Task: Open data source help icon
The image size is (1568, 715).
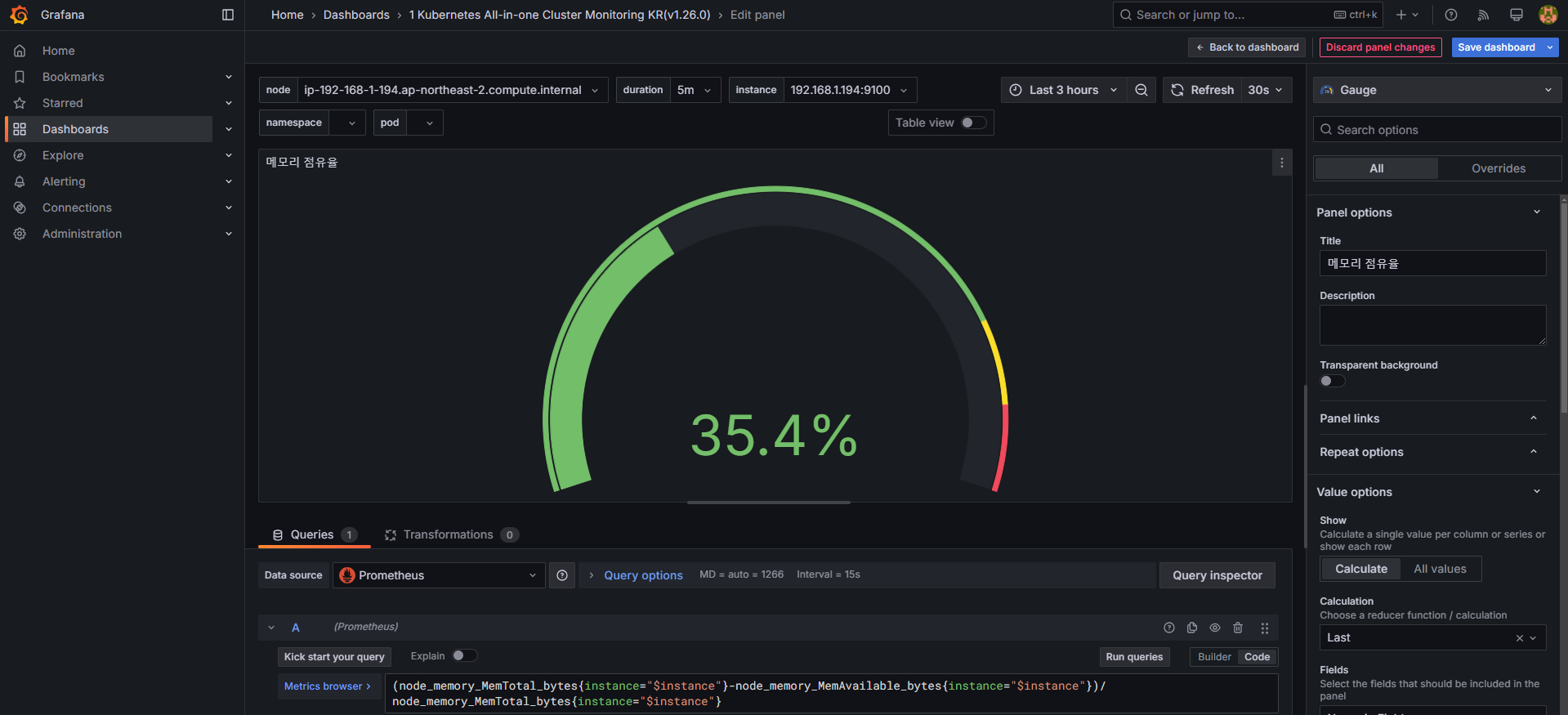Action: pyautogui.click(x=562, y=575)
